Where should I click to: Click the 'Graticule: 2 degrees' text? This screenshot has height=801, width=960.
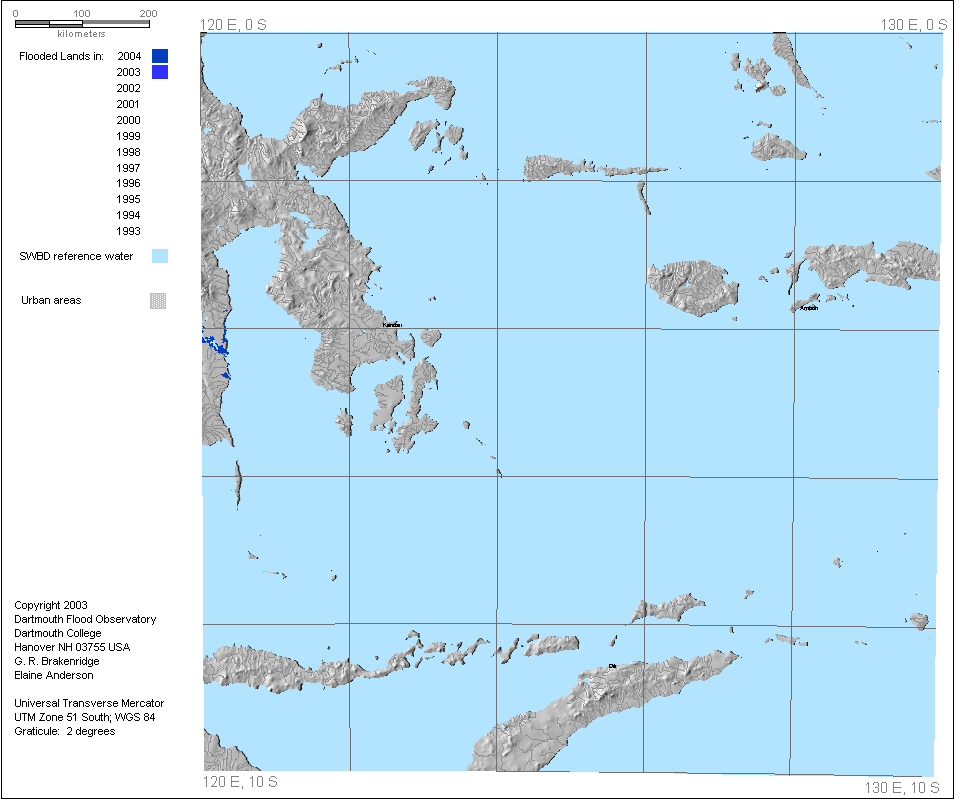click(x=64, y=731)
